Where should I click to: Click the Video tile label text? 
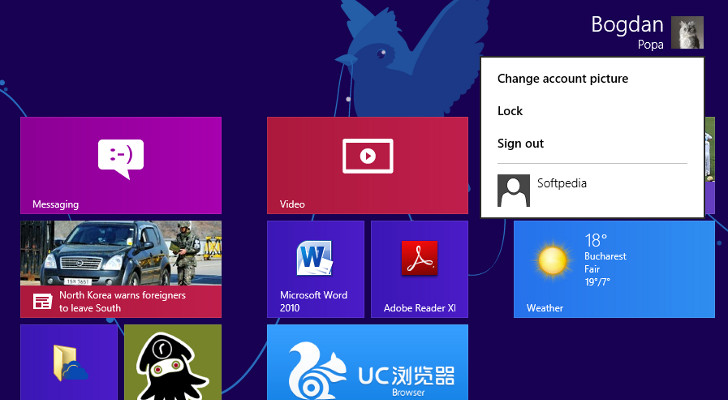[292, 204]
